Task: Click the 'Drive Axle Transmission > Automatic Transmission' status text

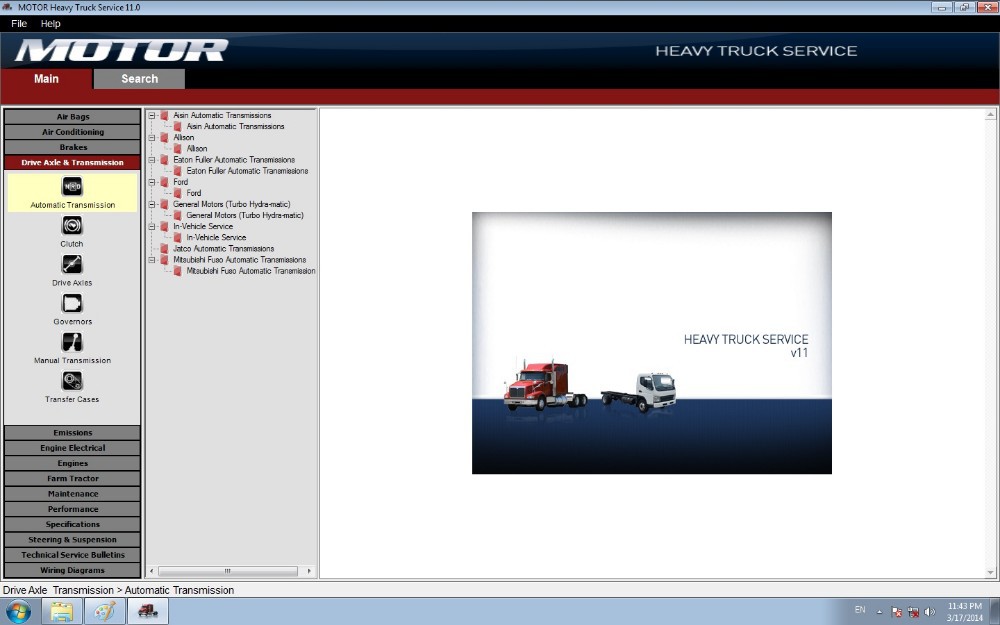Action: point(118,591)
